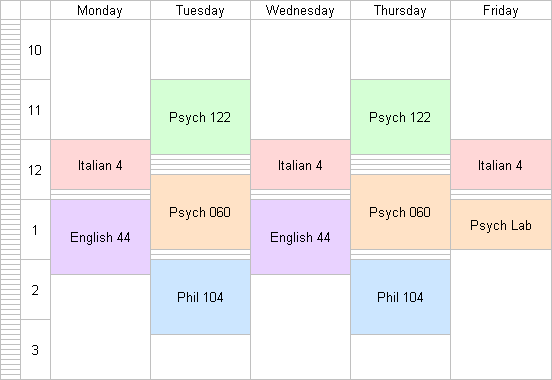Open Thursday's Phil 104 event

tap(400, 297)
